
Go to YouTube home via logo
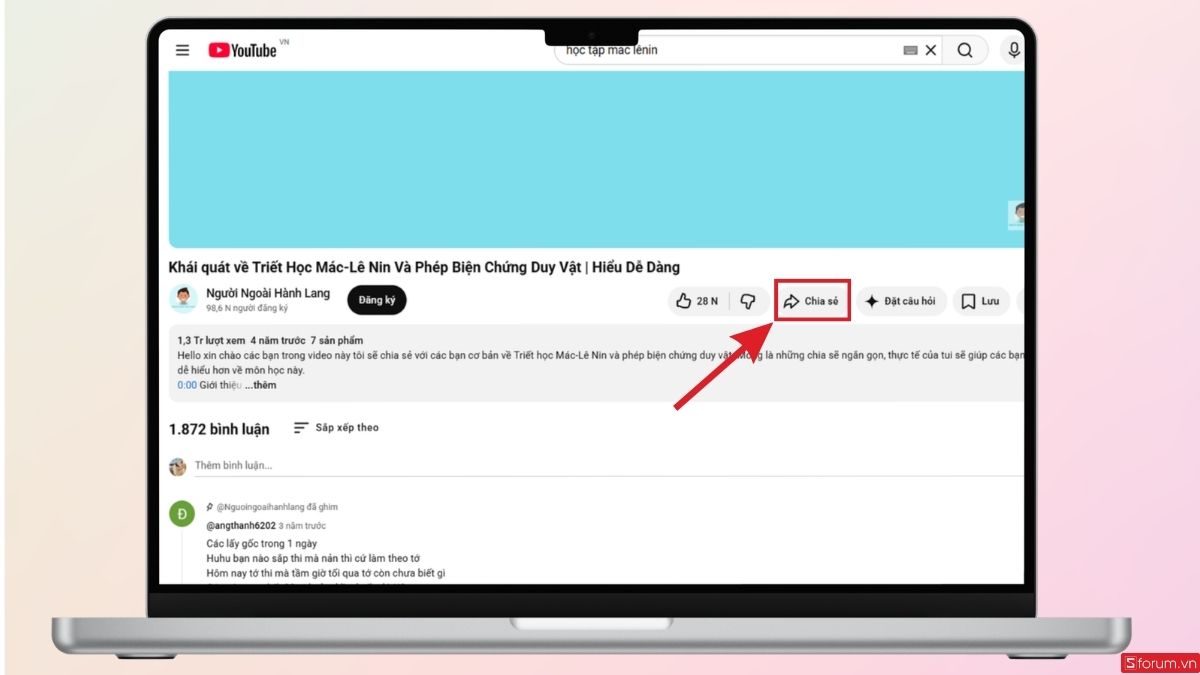point(243,50)
